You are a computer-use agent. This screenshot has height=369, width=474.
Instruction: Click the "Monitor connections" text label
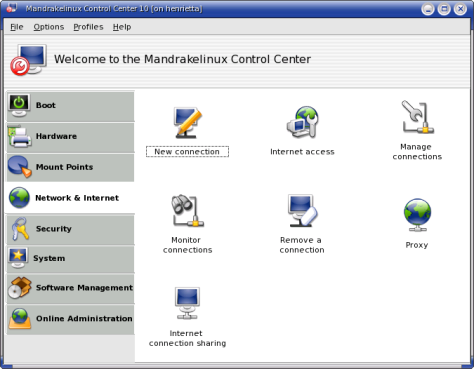pyautogui.click(x=187, y=245)
